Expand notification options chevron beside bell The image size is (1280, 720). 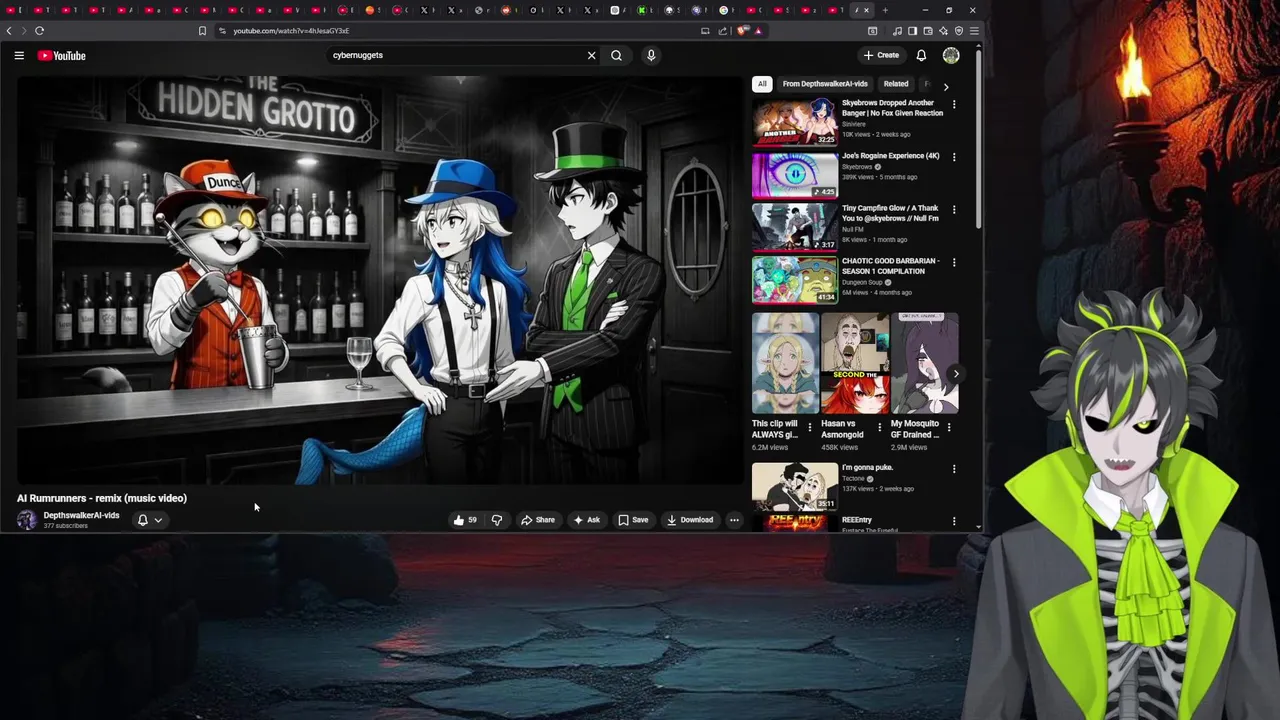158,520
